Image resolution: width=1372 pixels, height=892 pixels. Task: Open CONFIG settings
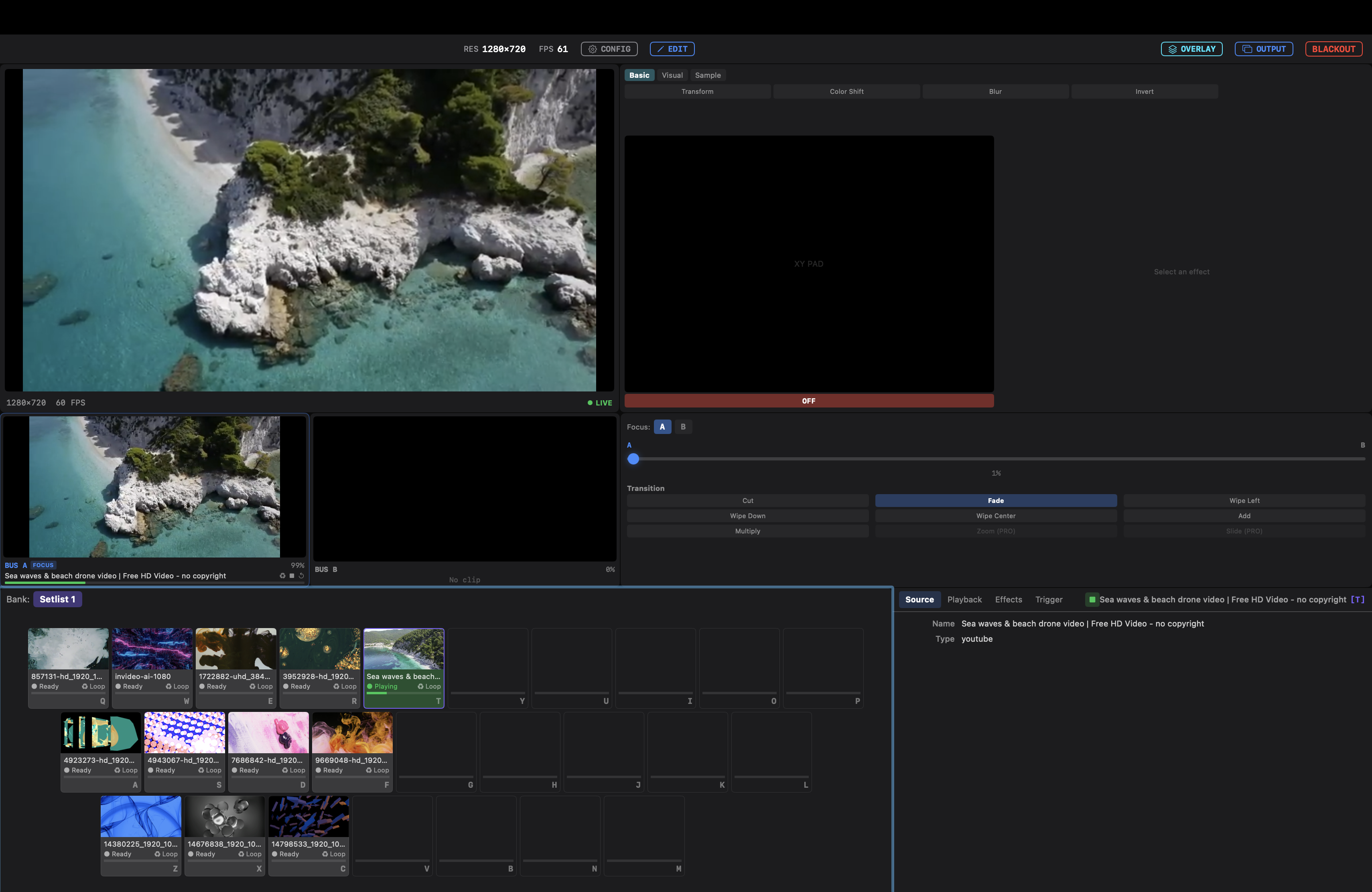[x=609, y=49]
